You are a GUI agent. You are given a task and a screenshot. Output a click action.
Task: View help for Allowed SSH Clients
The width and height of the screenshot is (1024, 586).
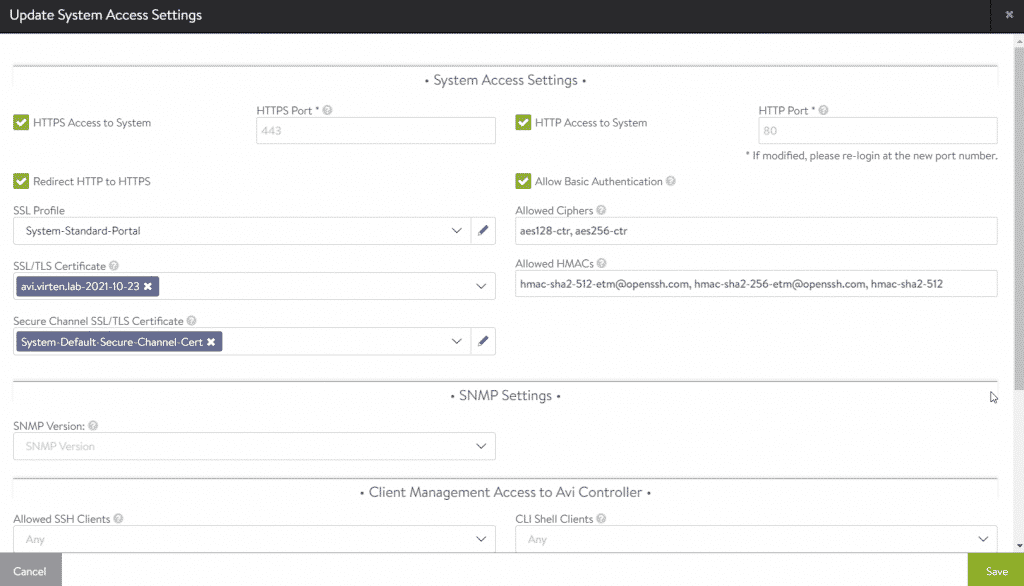117,518
